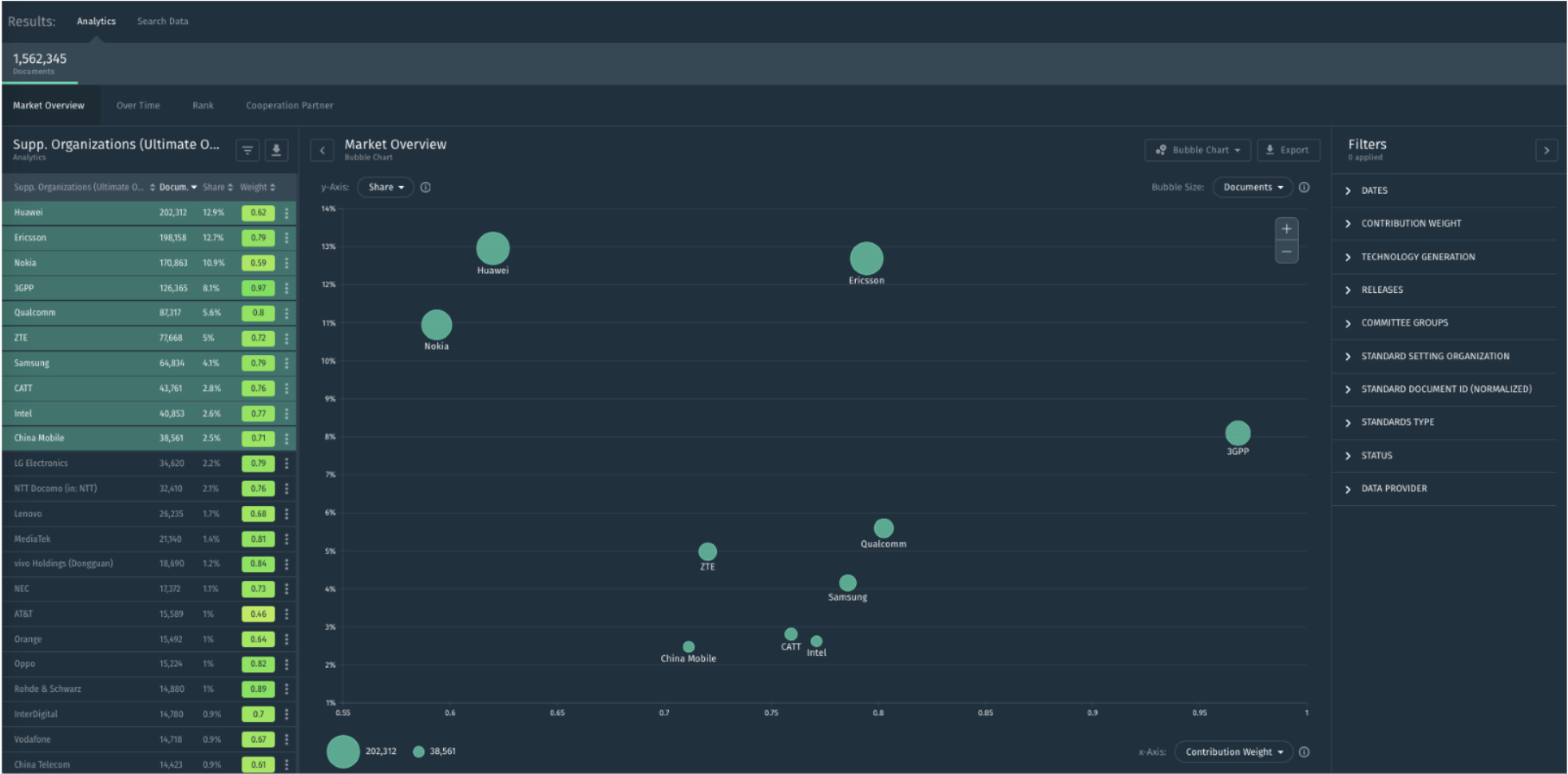
Task: Open the Bubble Chart type dropdown
Action: click(1198, 150)
